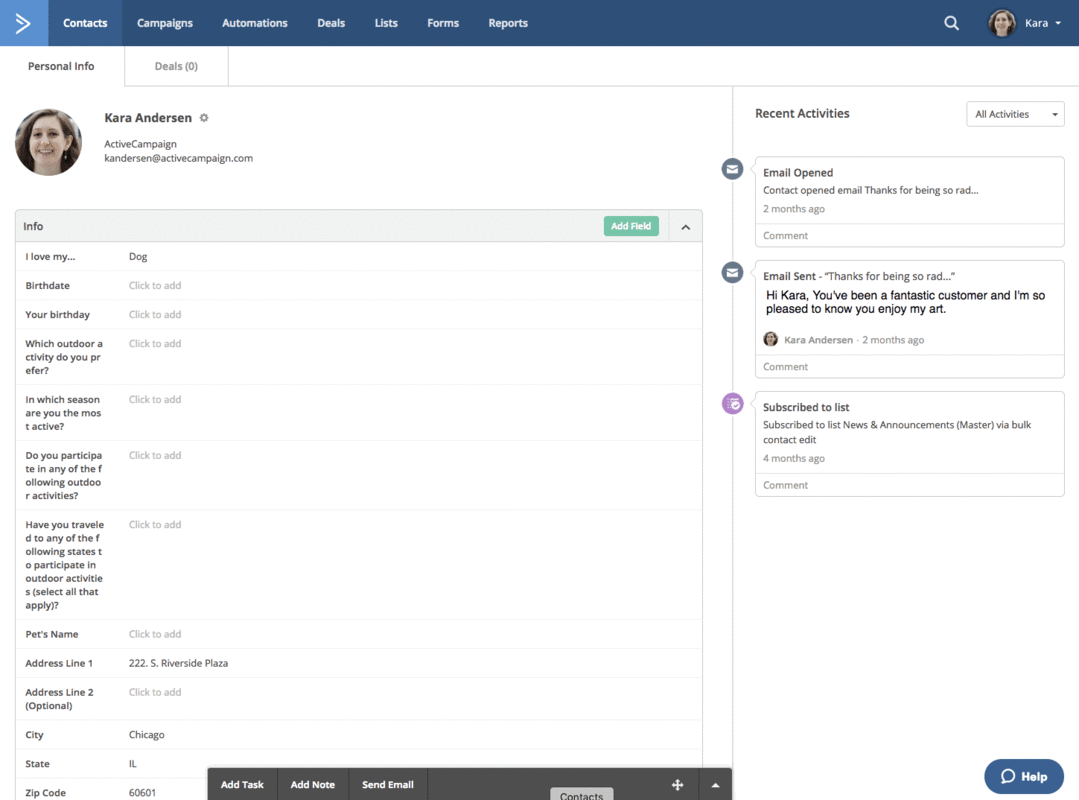1079x800 pixels.
Task: Click the Add Field button
Action: pyautogui.click(x=631, y=226)
